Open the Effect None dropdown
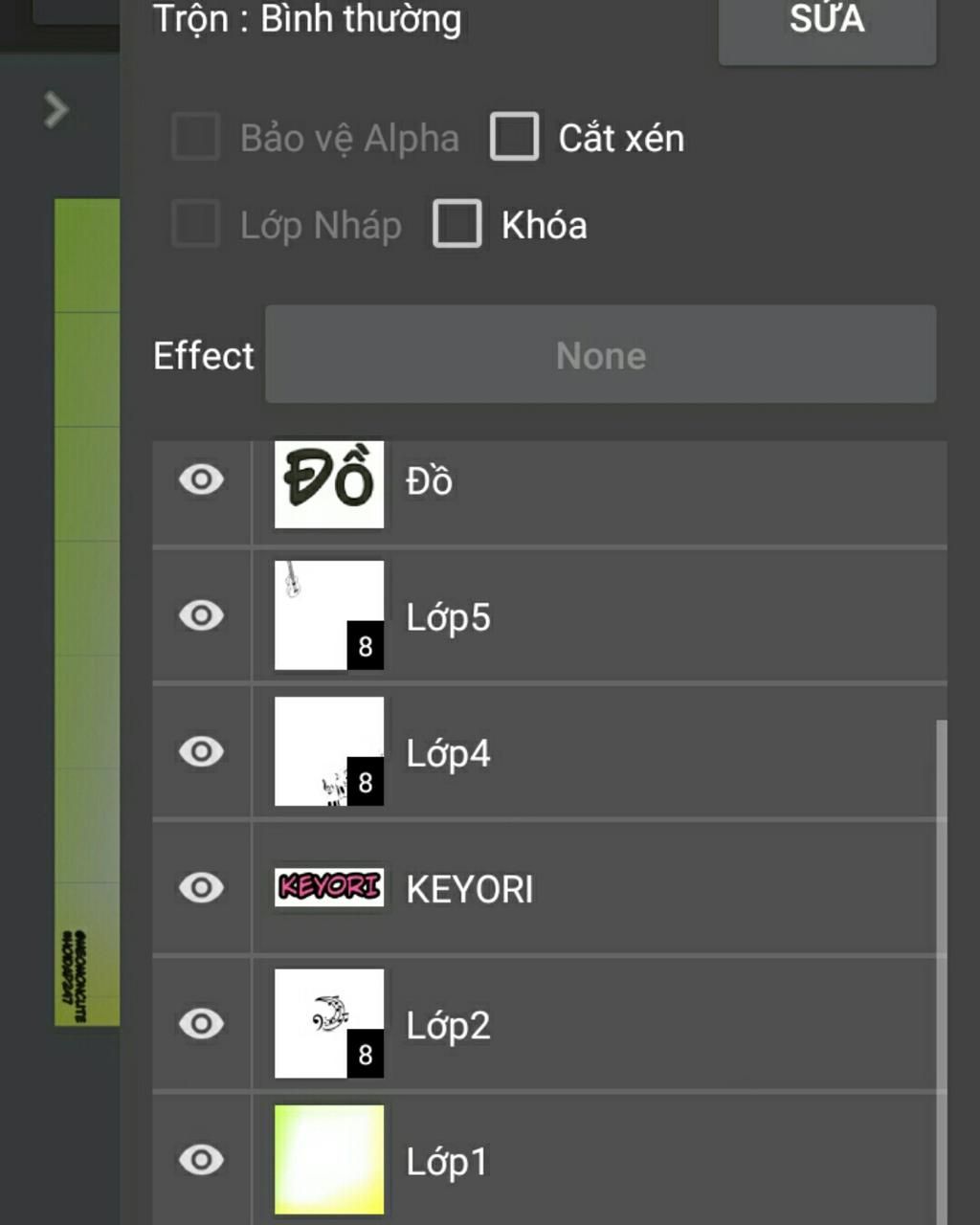The height and width of the screenshot is (1225, 980). (600, 355)
